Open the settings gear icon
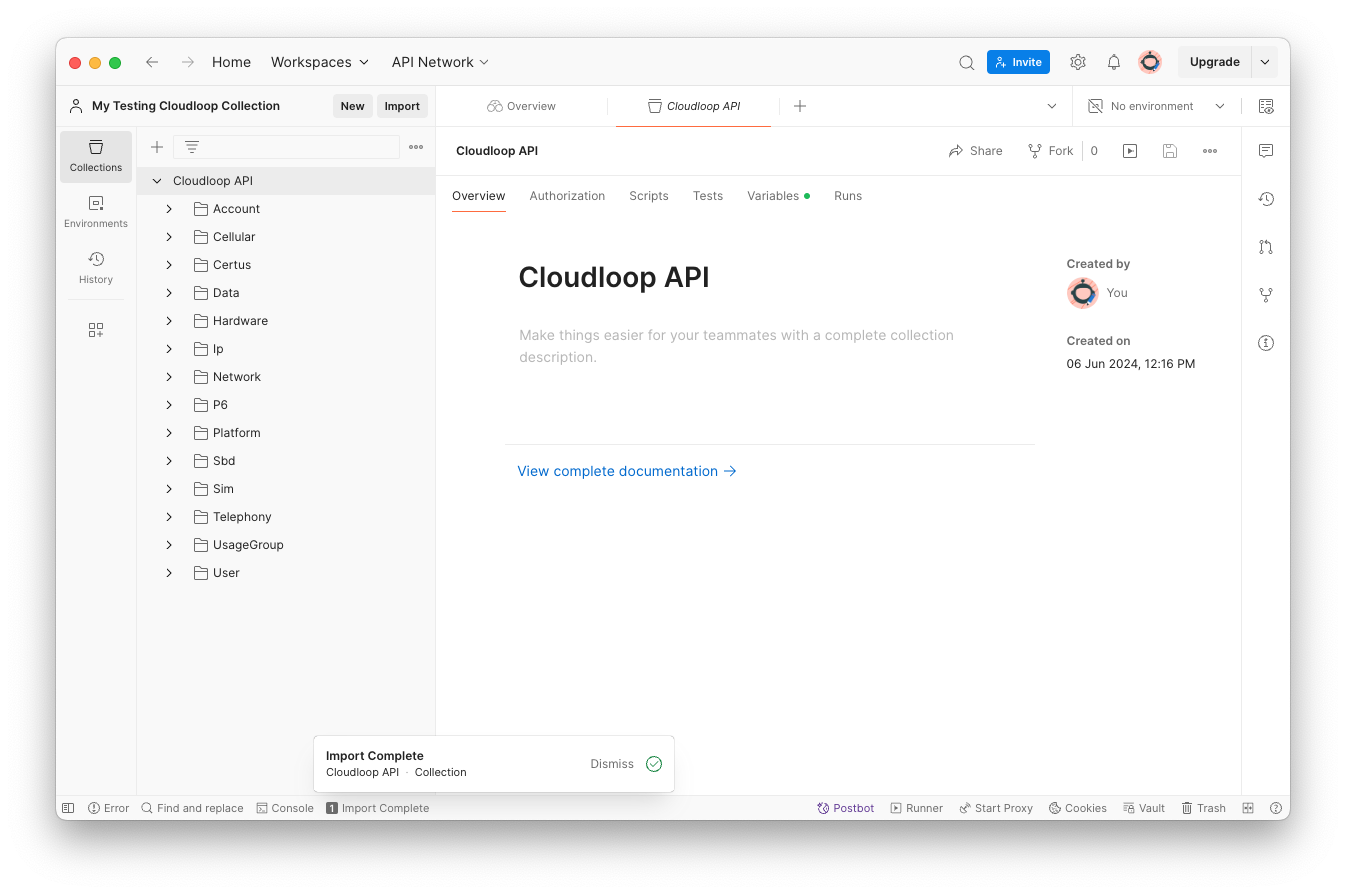This screenshot has height=894, width=1346. (x=1077, y=62)
